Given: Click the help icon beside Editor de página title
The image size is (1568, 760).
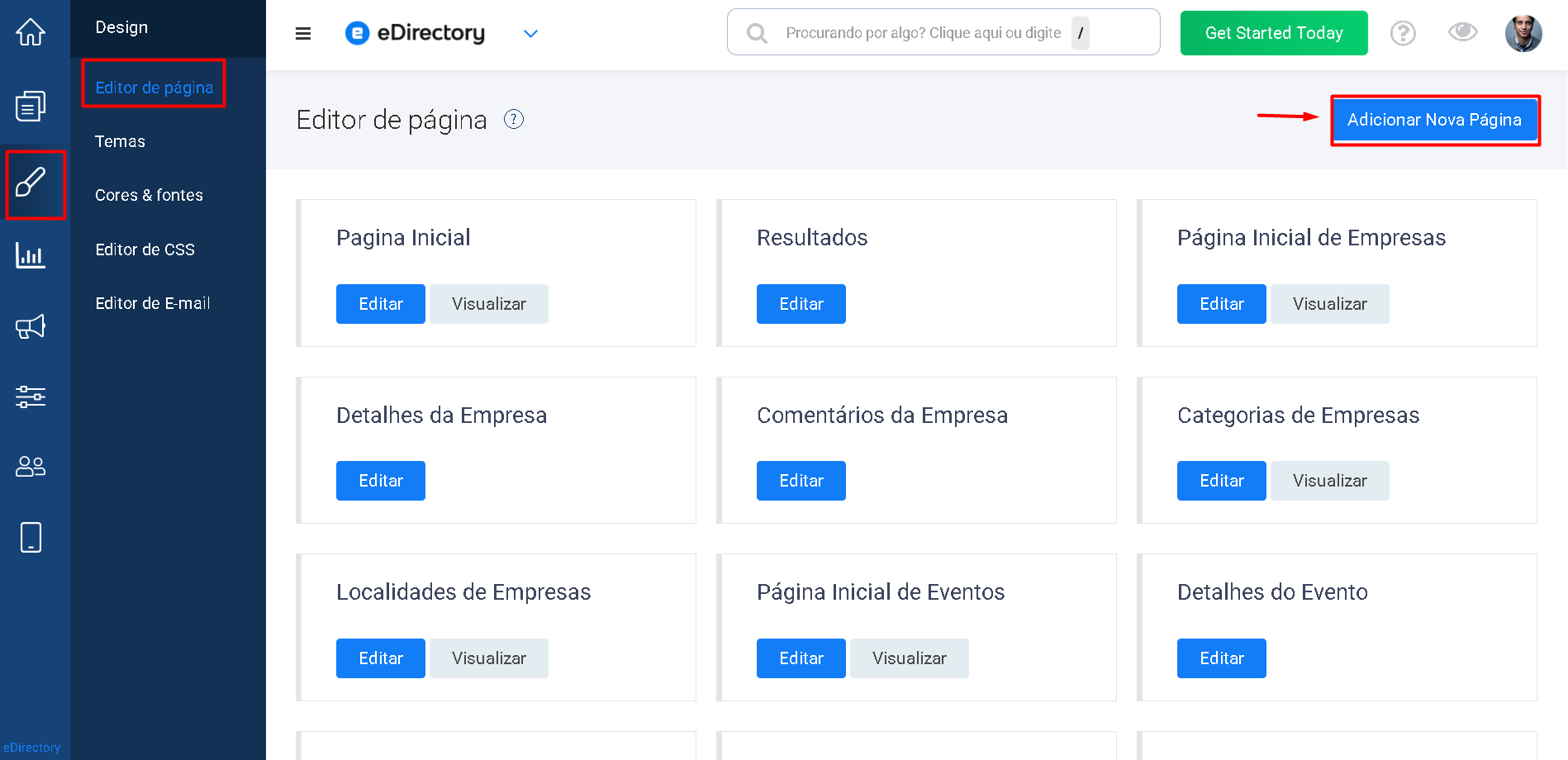Looking at the screenshot, I should 514,120.
